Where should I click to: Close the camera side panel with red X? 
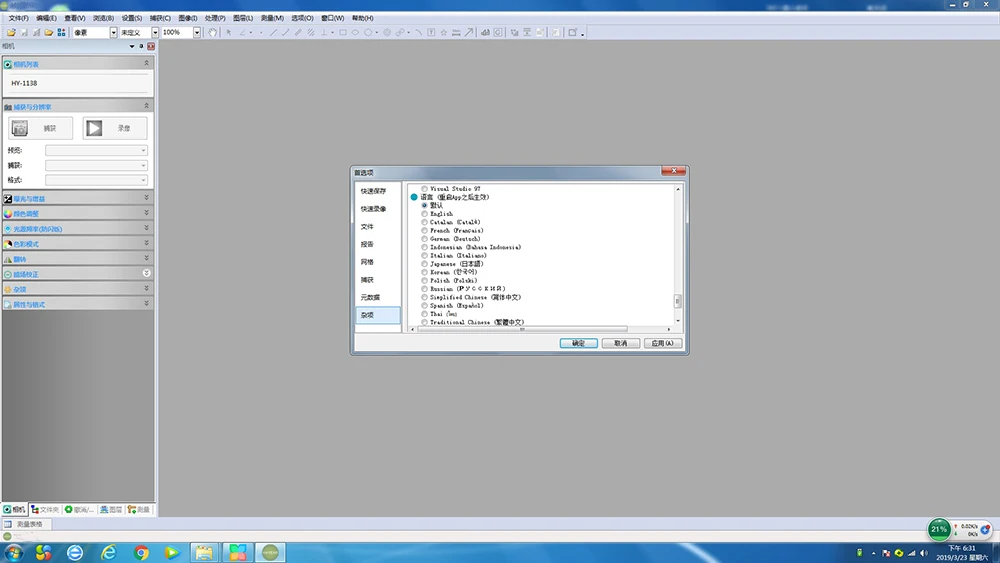click(x=151, y=47)
